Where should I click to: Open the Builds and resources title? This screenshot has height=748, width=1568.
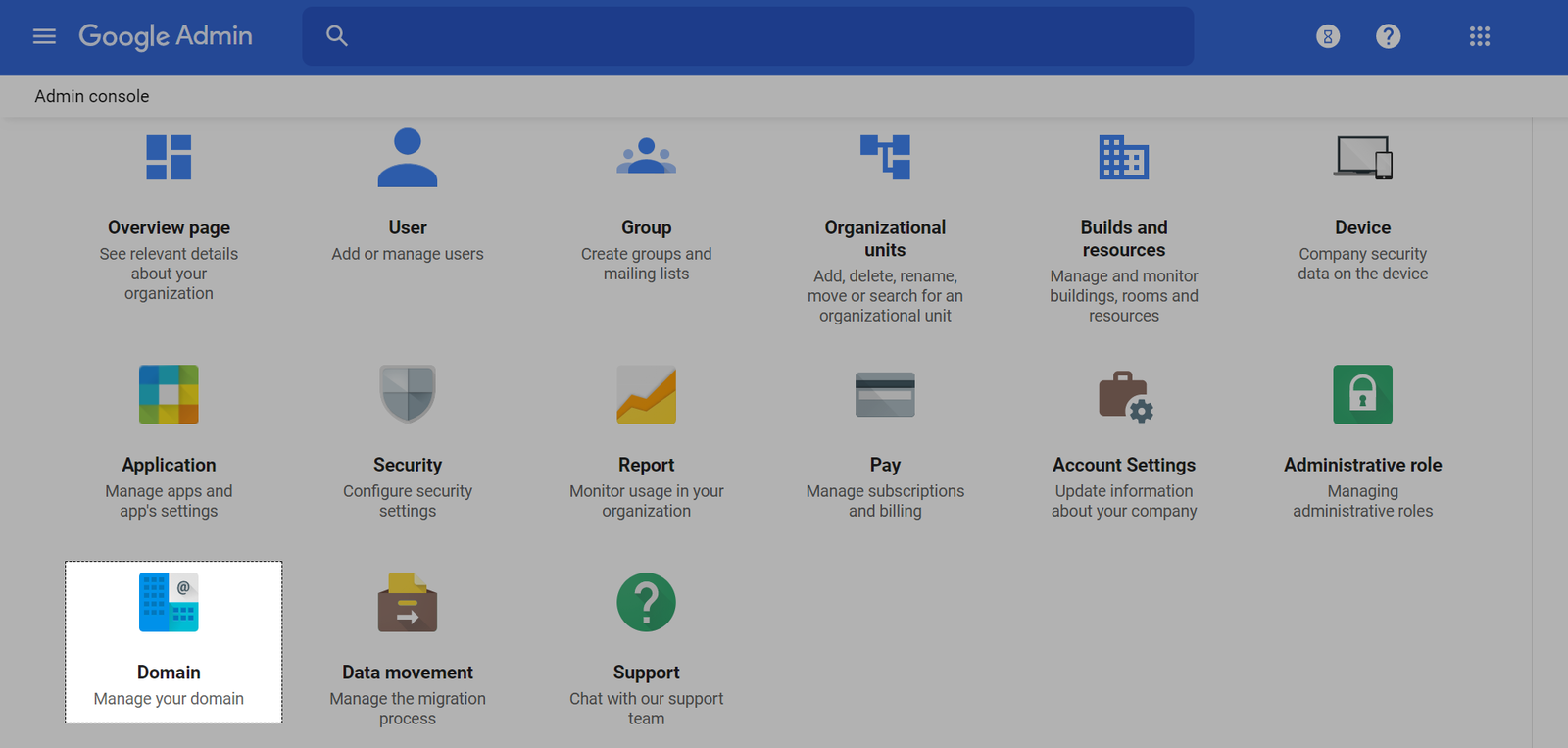pyautogui.click(x=1124, y=238)
